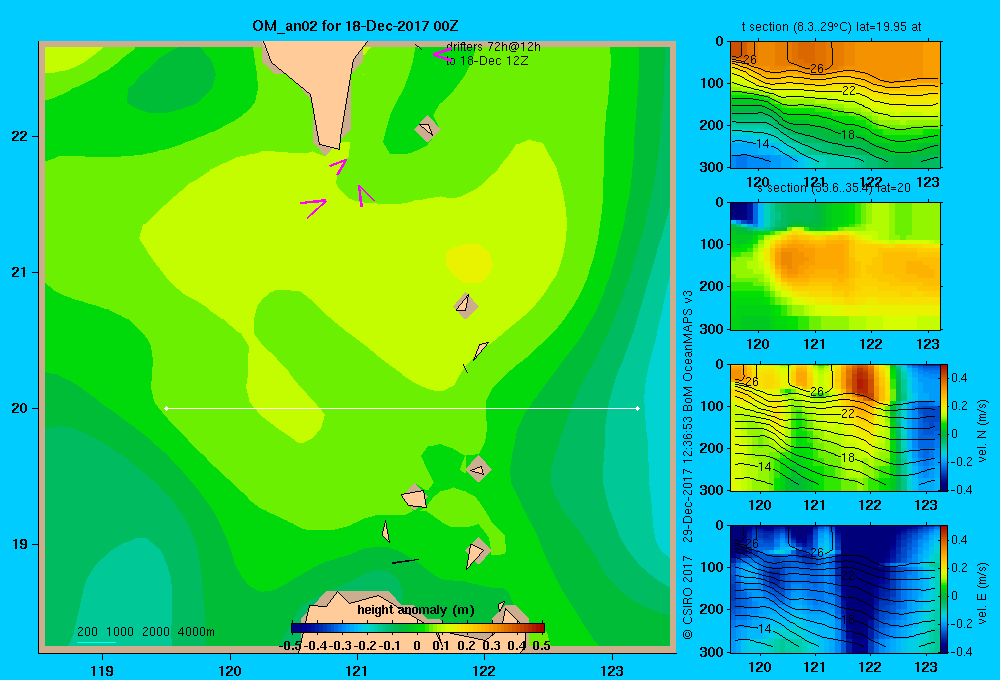This screenshot has height=680, width=1000.
Task: Click the map title OM_an02 for 18-Dec-2017 00Z
Action: click(x=355, y=26)
